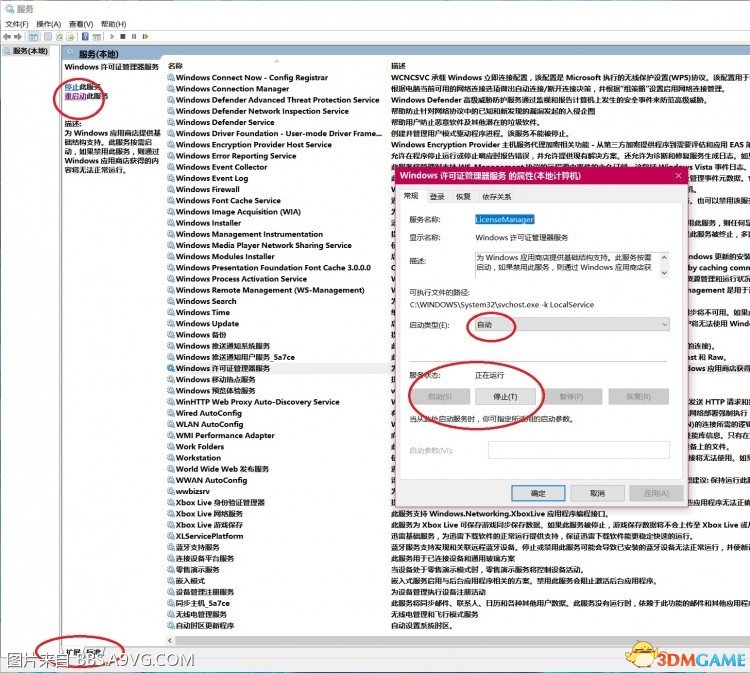
Task: Click the Forward arrow in the toolbar
Action: coord(18,36)
